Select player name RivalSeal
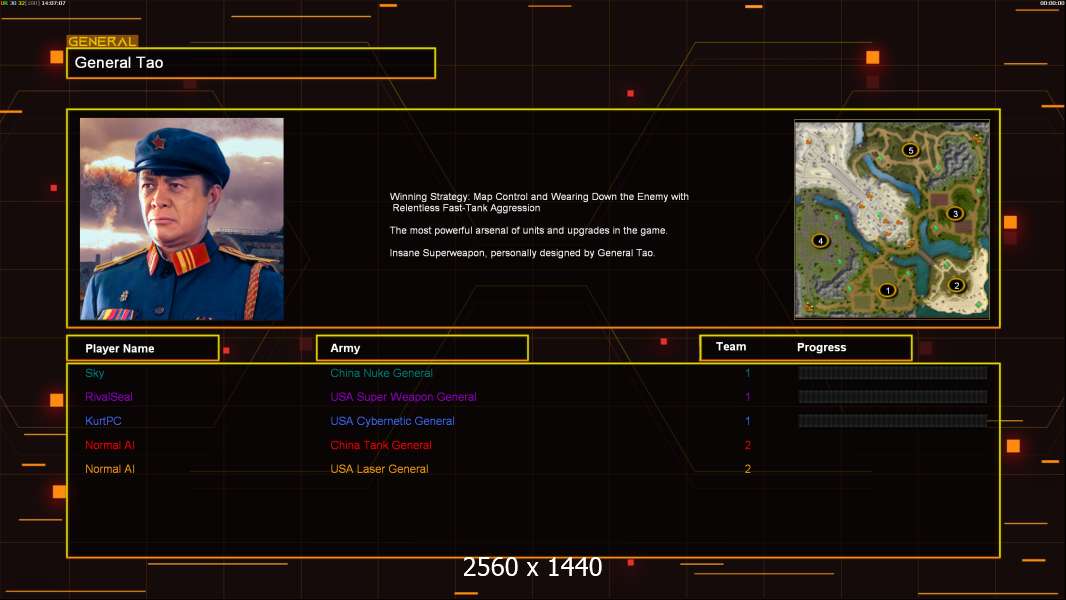 [x=109, y=397]
